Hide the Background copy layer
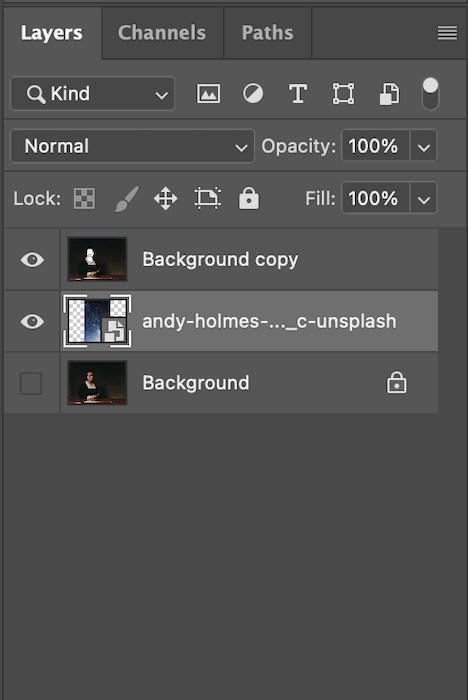Image resolution: width=468 pixels, height=700 pixels. (x=32, y=259)
